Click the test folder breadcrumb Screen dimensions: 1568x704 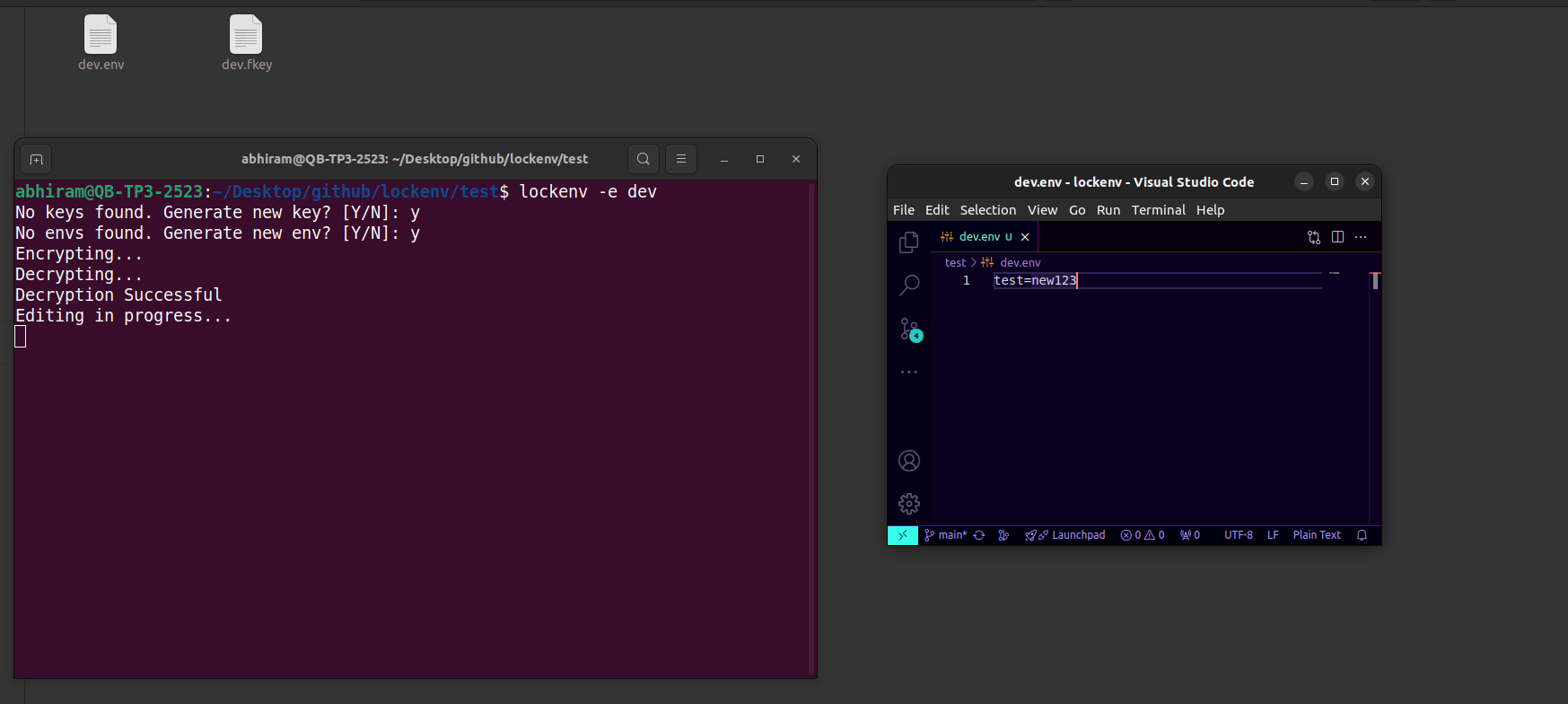(x=955, y=263)
